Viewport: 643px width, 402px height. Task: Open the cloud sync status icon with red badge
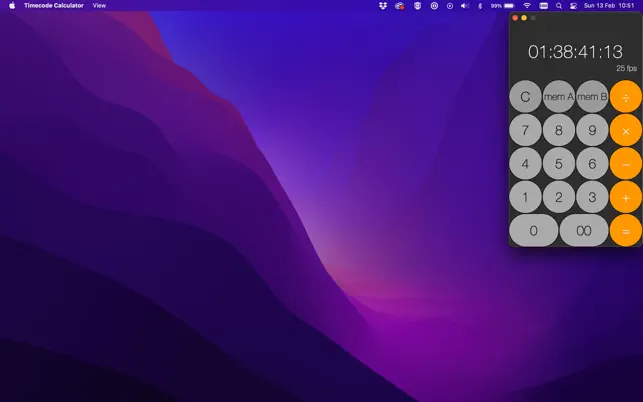point(400,6)
